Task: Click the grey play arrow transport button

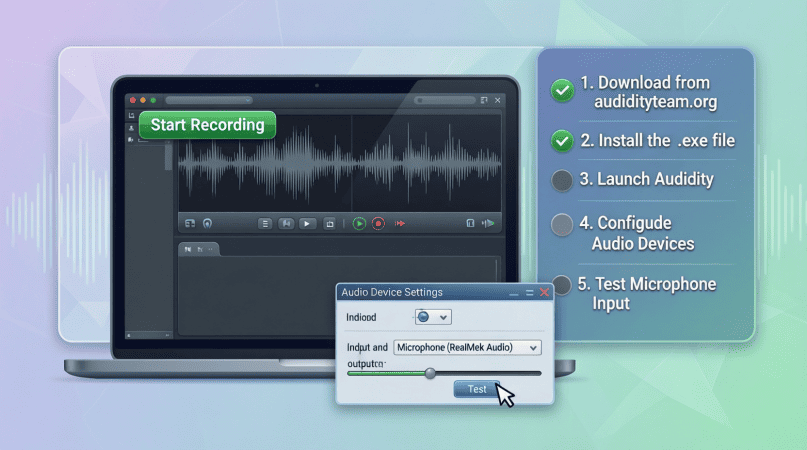Action: (307, 224)
